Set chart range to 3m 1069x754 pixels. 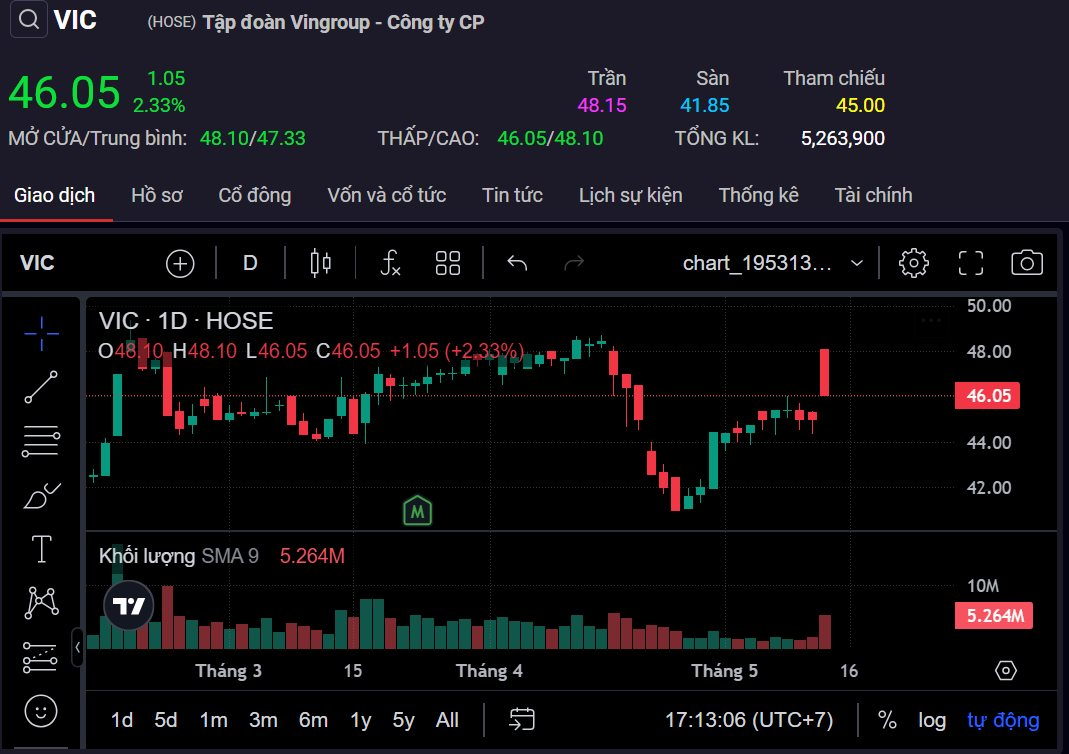tap(263, 720)
